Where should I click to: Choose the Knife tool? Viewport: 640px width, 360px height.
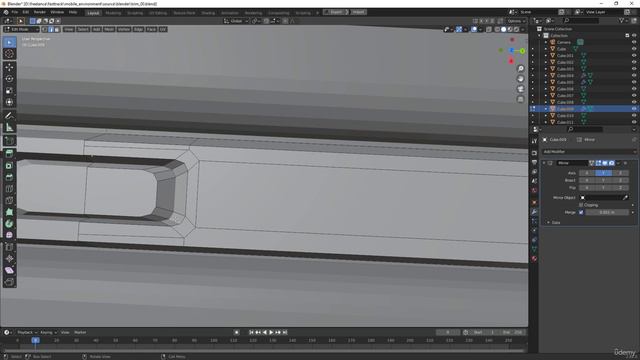pos(9,200)
